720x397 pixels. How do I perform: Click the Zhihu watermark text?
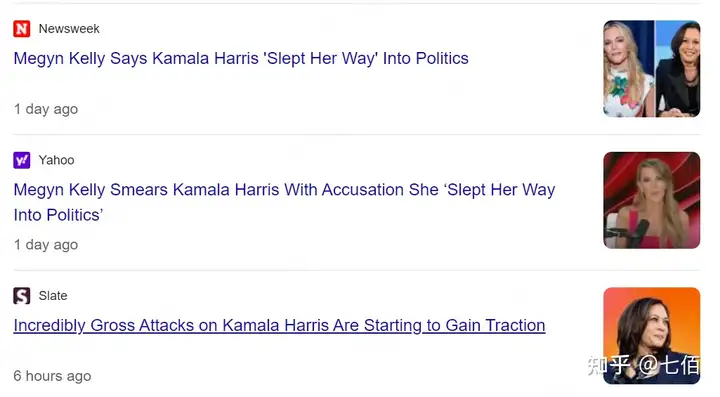(x=644, y=365)
